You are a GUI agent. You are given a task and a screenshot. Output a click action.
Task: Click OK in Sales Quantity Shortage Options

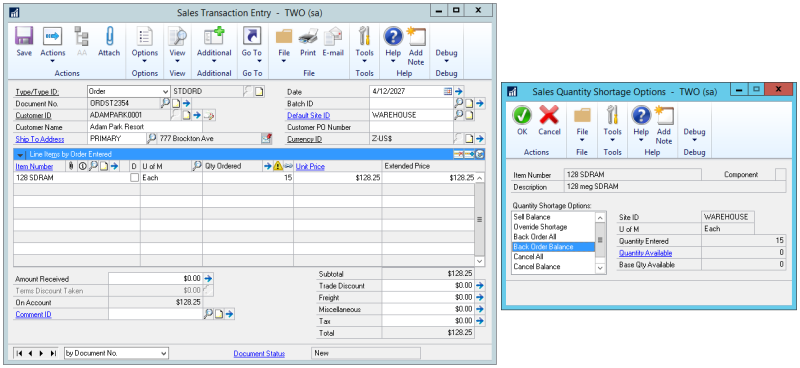coord(521,121)
